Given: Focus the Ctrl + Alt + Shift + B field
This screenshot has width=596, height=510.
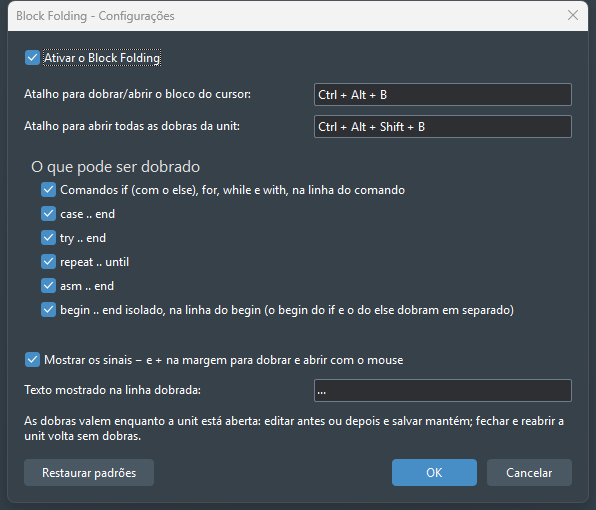Looking at the screenshot, I should [443, 127].
